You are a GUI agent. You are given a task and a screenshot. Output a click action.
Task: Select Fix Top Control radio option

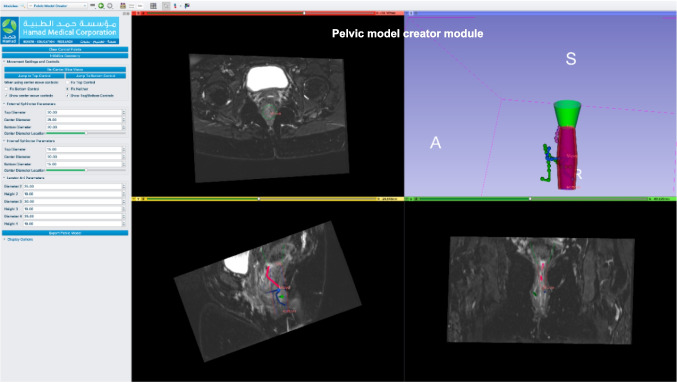pyautogui.click(x=81, y=82)
